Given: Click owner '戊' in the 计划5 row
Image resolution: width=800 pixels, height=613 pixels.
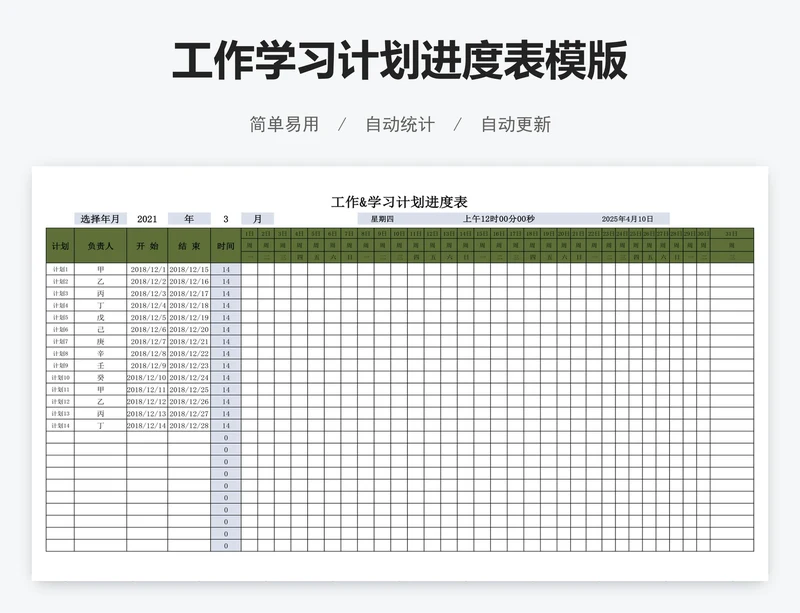Looking at the screenshot, I should pos(101,317).
